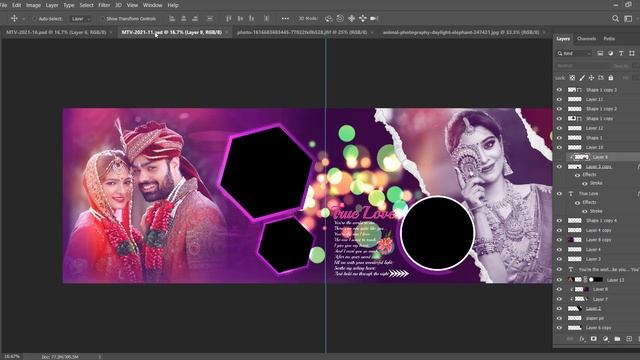Open the Filter menu
640x360 pixels.
pos(104,5)
